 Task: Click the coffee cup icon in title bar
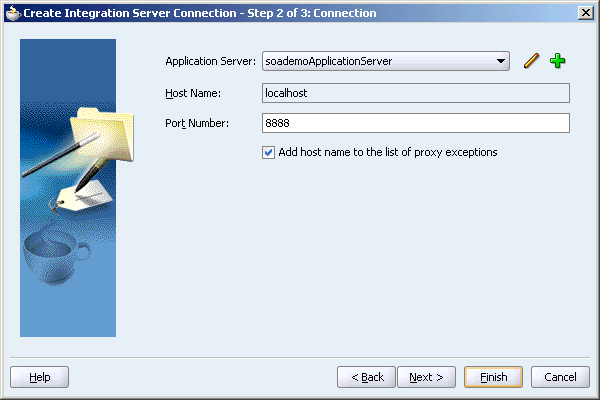coord(13,13)
